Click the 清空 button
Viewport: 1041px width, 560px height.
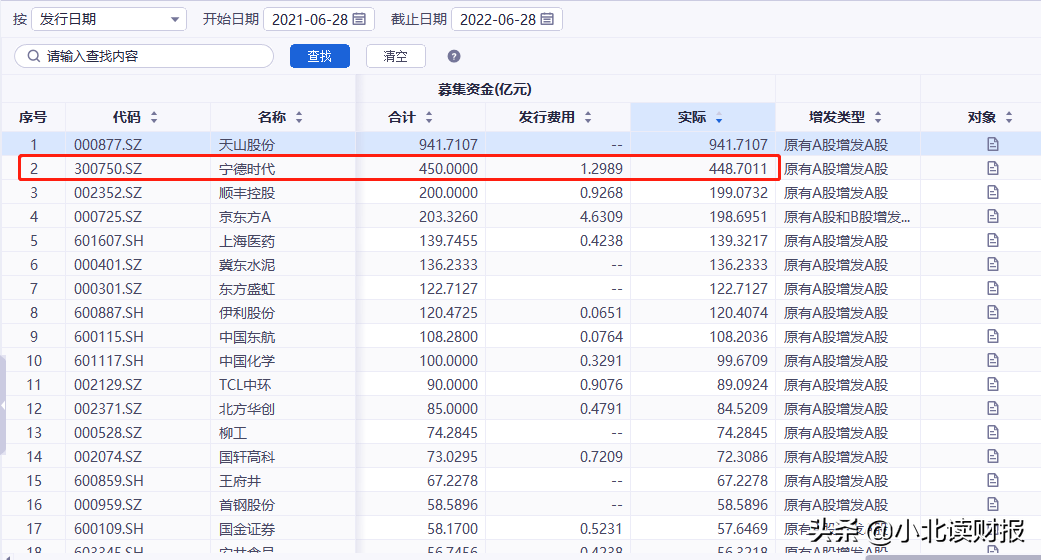pyautogui.click(x=396, y=56)
